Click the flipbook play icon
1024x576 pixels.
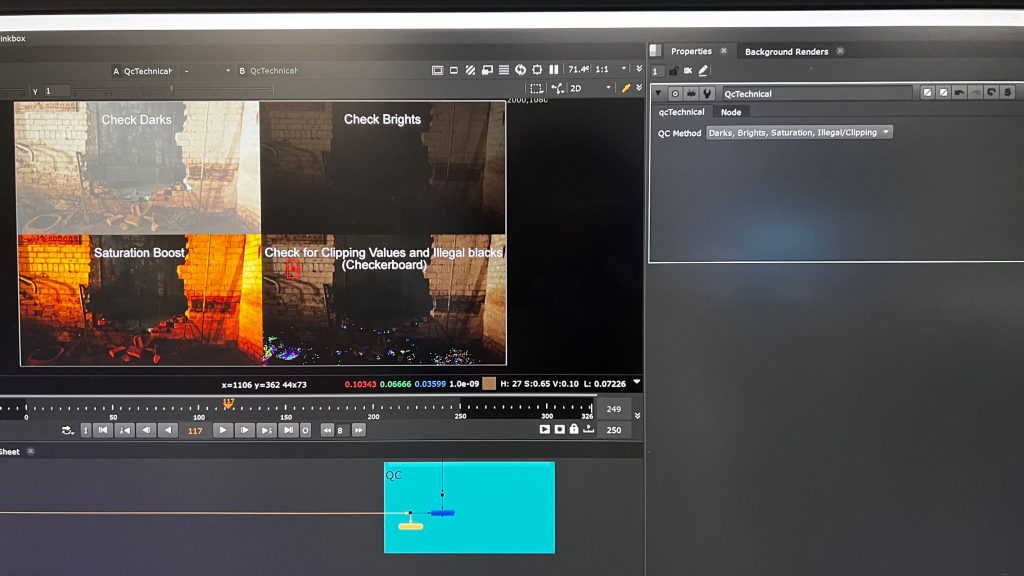click(545, 429)
